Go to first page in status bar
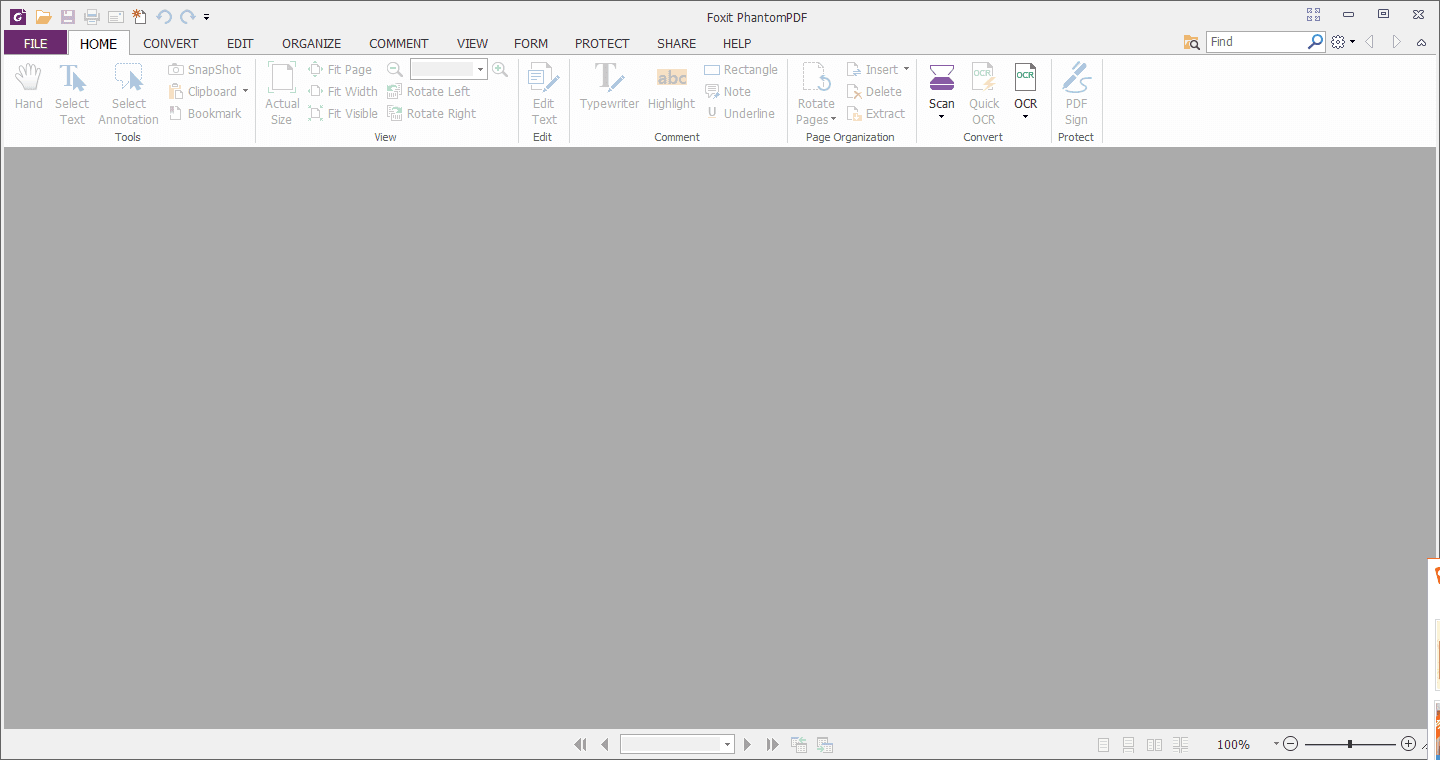1440x760 pixels. (x=580, y=744)
